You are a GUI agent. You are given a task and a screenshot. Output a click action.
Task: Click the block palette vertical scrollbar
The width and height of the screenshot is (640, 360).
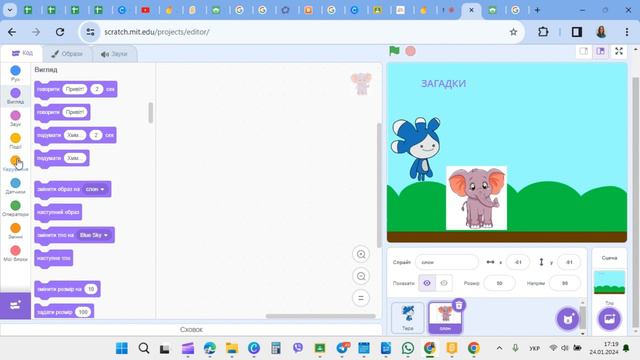coord(151,113)
